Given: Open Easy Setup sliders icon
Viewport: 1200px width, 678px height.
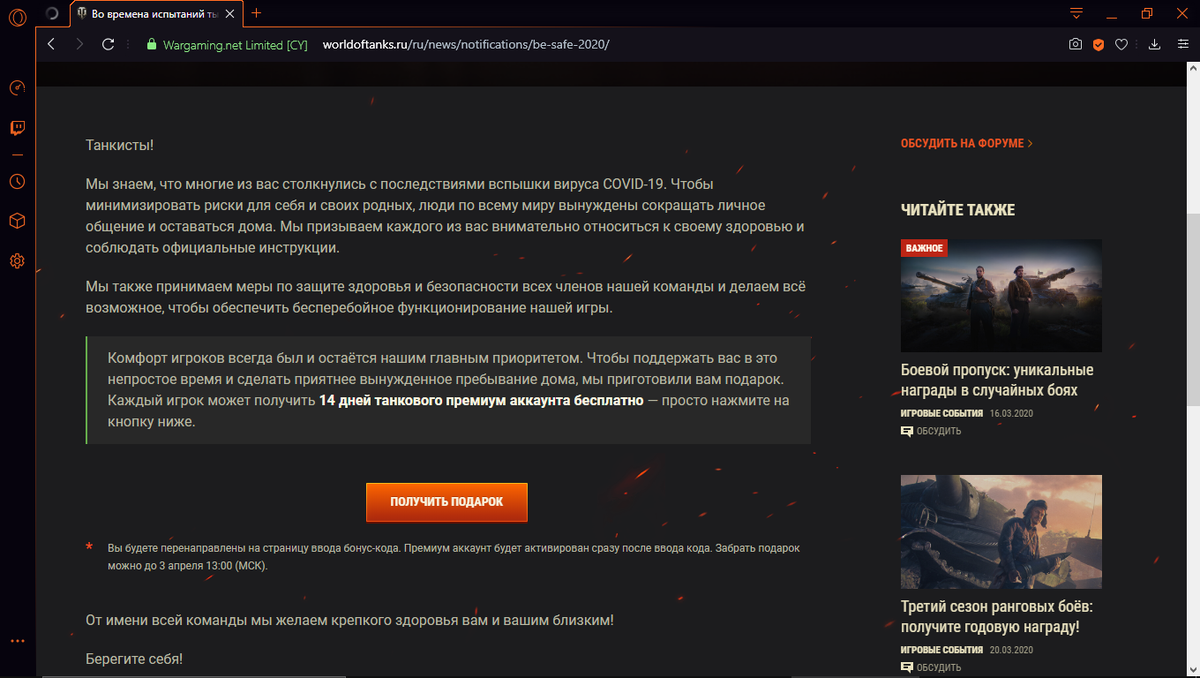Looking at the screenshot, I should (x=1181, y=45).
